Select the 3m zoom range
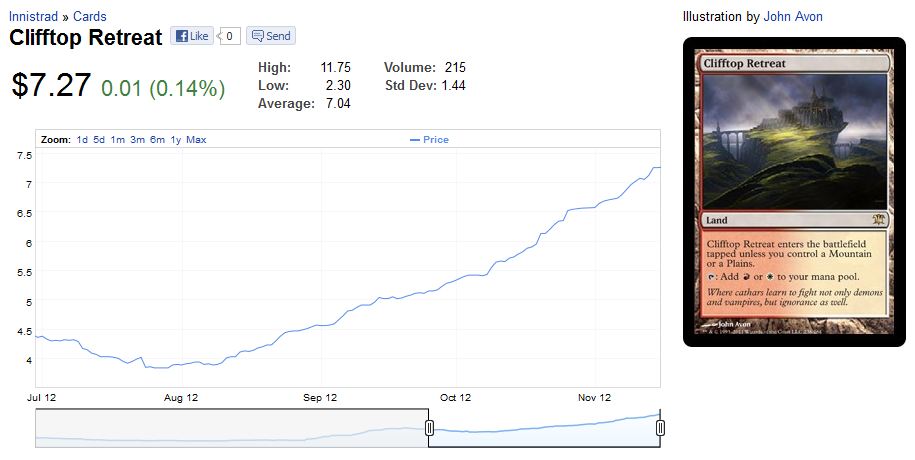This screenshot has height=460, width=915. pos(137,140)
